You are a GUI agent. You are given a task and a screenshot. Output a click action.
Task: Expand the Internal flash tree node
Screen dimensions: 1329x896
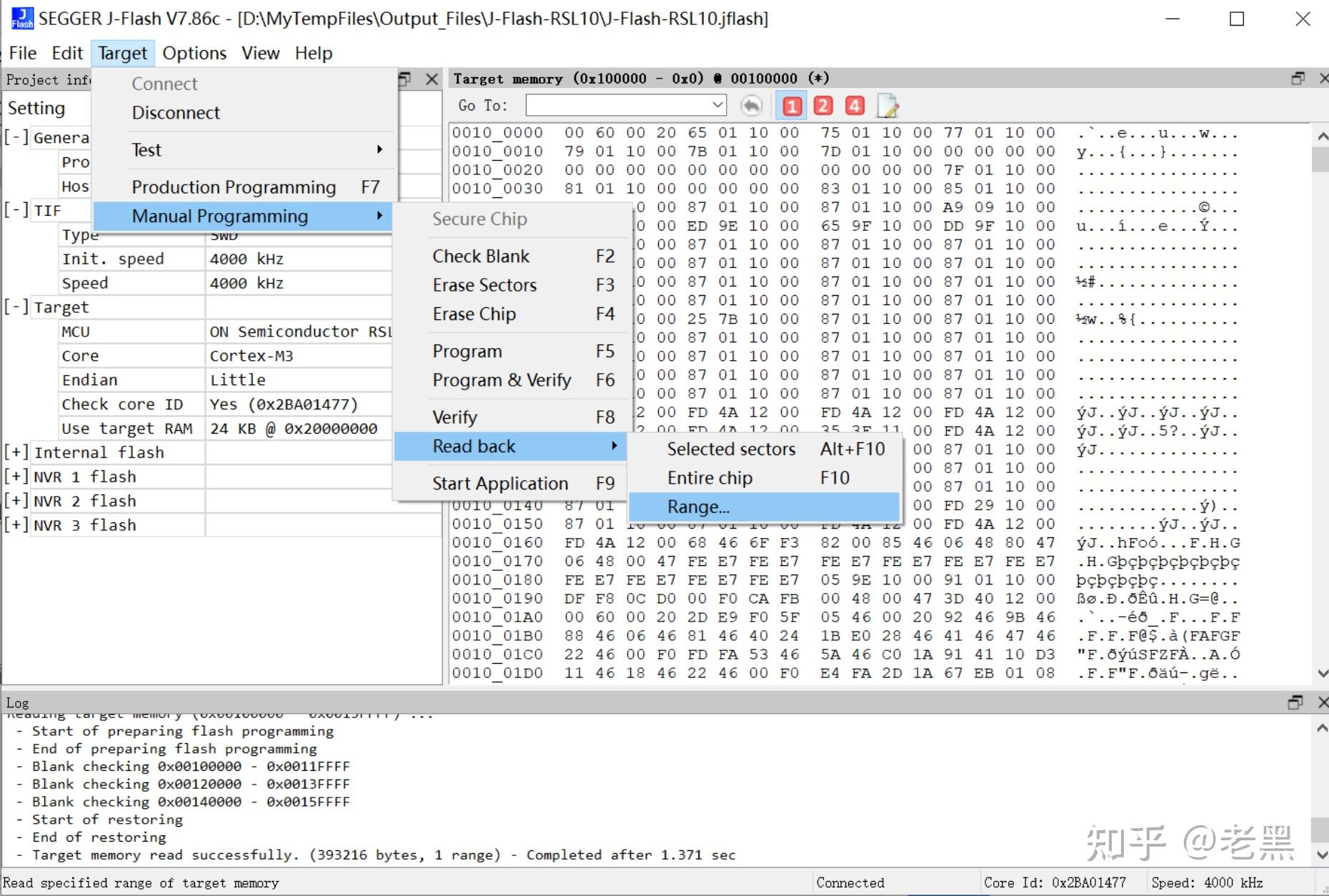click(x=16, y=452)
